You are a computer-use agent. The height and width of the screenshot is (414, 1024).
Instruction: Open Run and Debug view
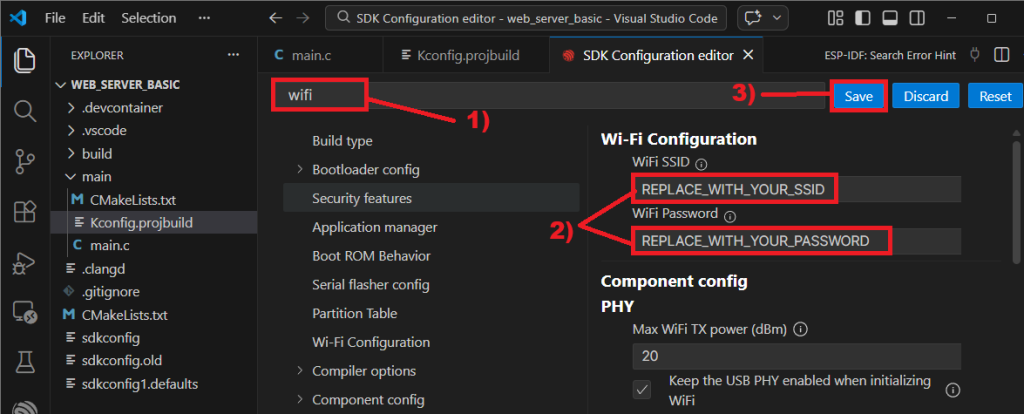(24, 263)
